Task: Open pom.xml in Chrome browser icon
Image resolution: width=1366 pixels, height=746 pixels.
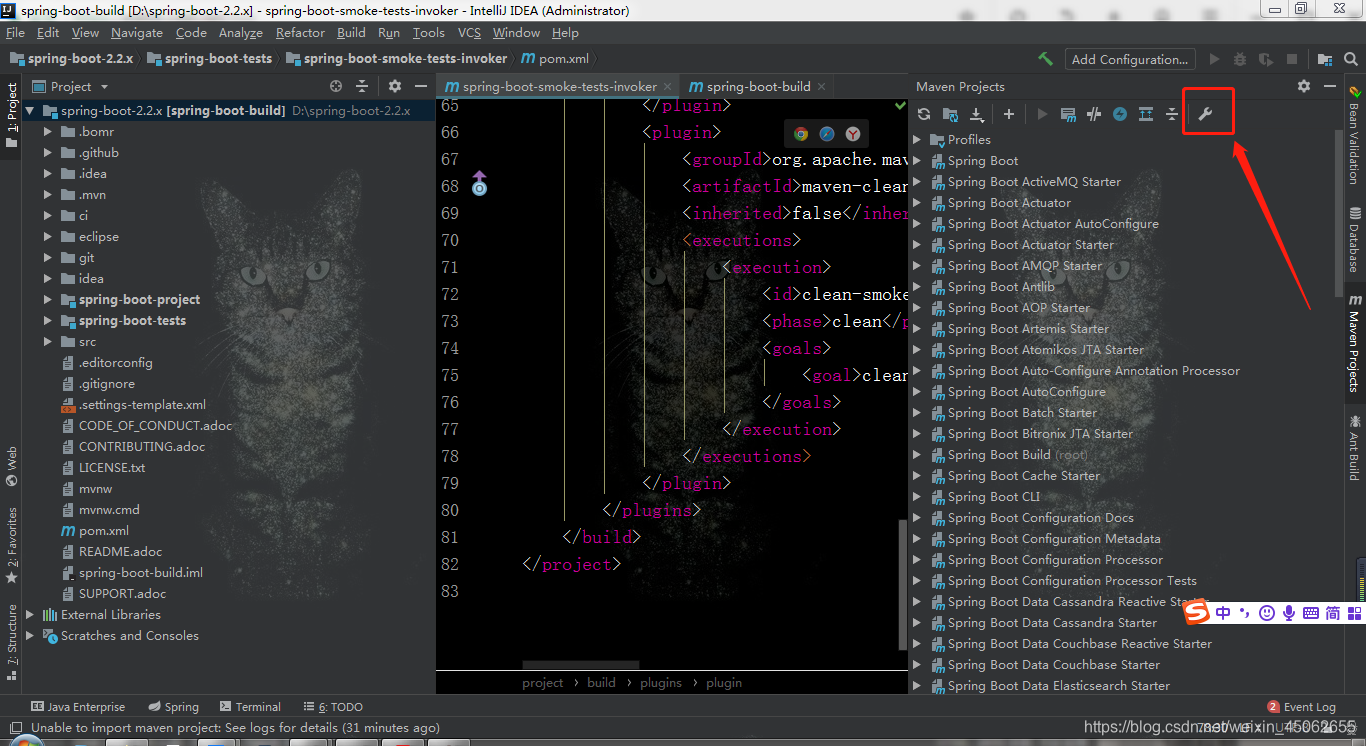Action: click(801, 133)
